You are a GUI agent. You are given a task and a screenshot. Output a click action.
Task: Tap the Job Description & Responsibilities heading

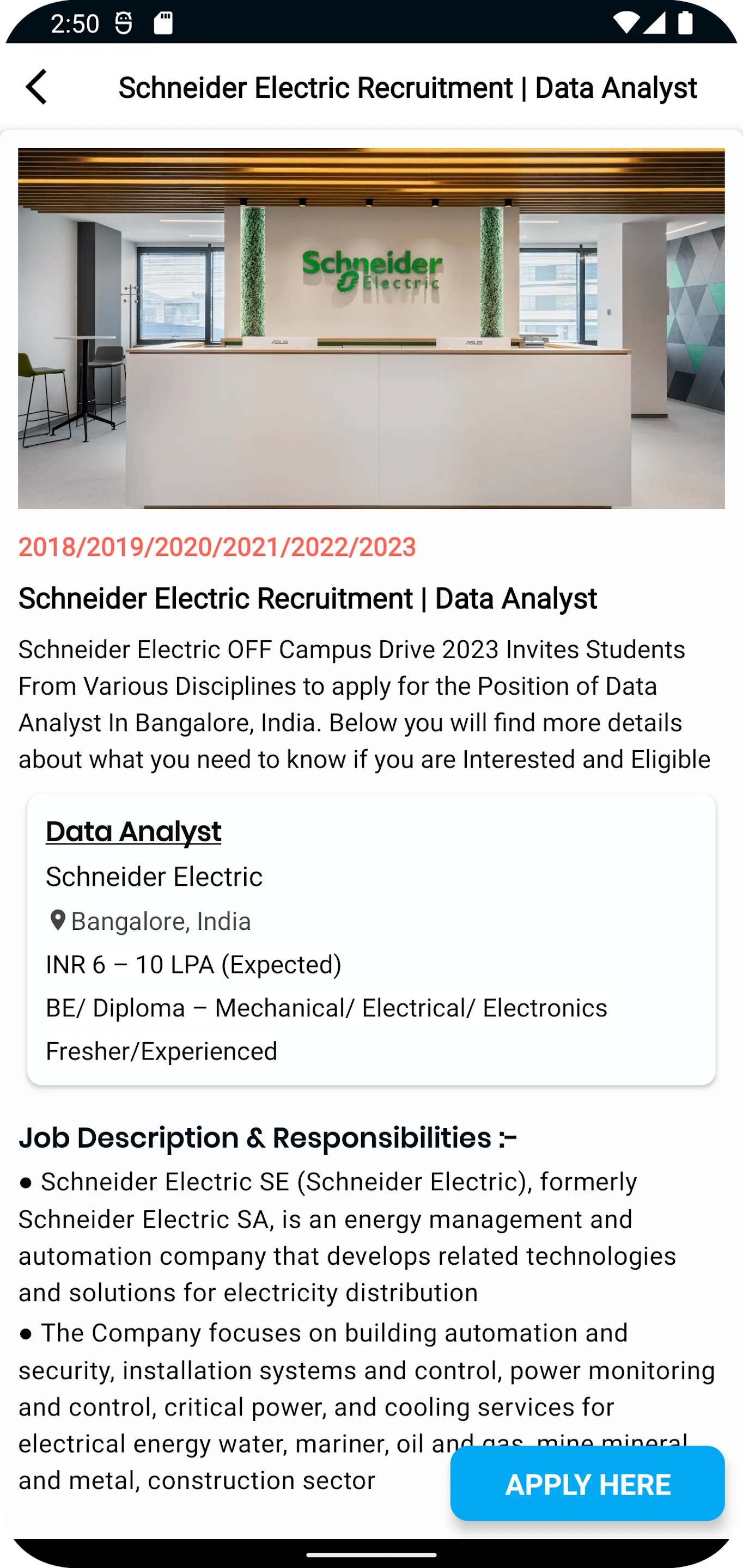pyautogui.click(x=267, y=1138)
